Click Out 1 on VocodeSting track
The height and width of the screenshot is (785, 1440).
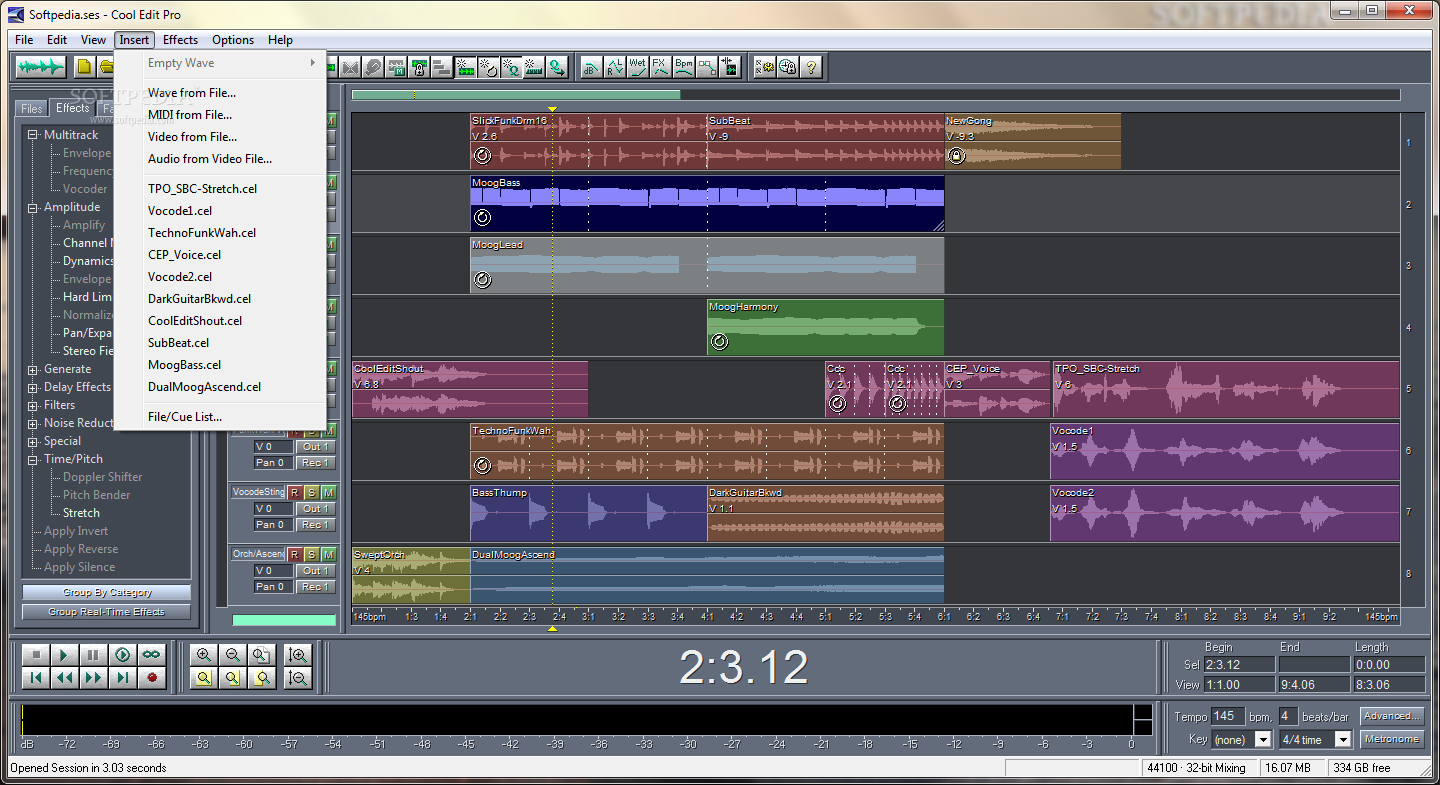tap(317, 509)
